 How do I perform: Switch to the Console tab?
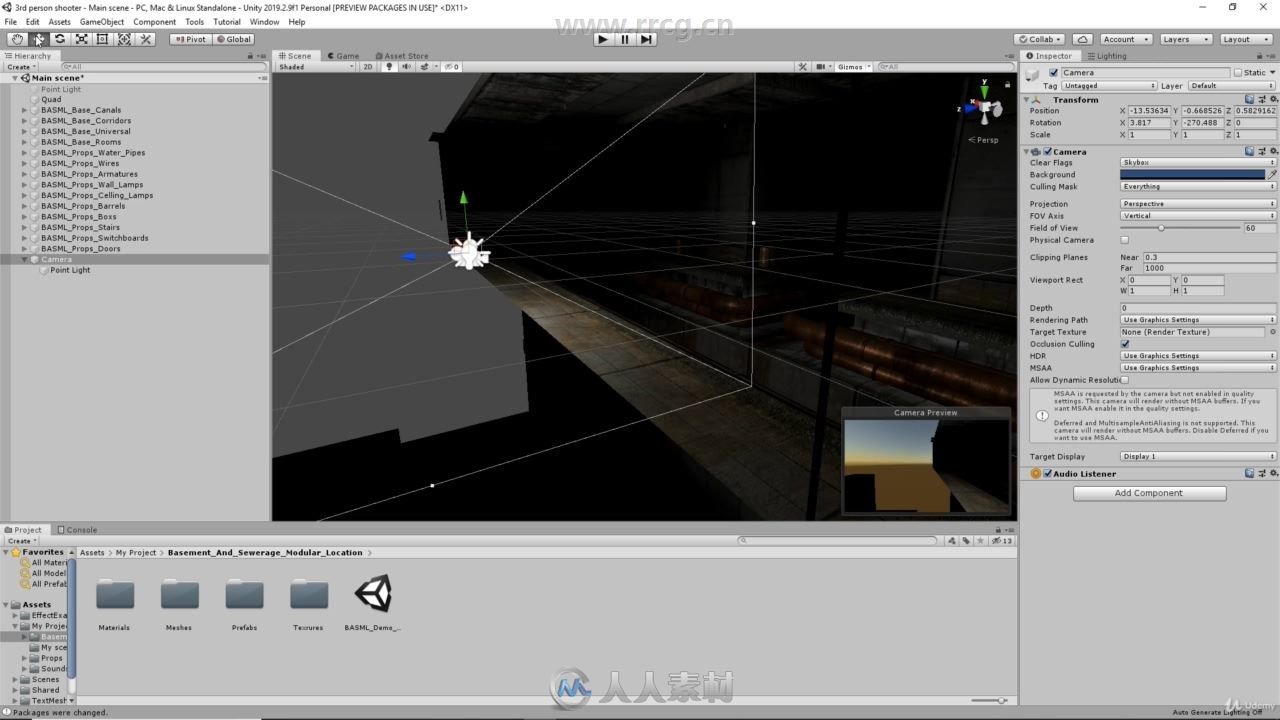[x=77, y=530]
